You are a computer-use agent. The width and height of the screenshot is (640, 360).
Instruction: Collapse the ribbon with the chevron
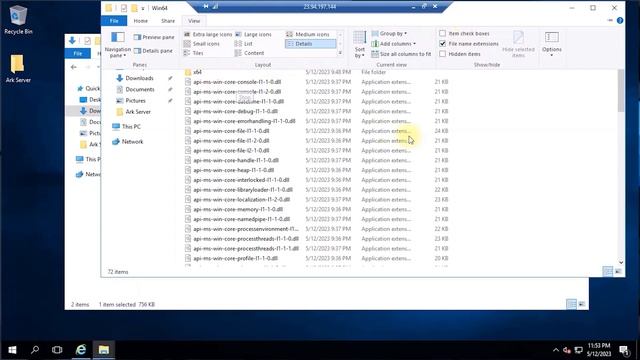610,20
